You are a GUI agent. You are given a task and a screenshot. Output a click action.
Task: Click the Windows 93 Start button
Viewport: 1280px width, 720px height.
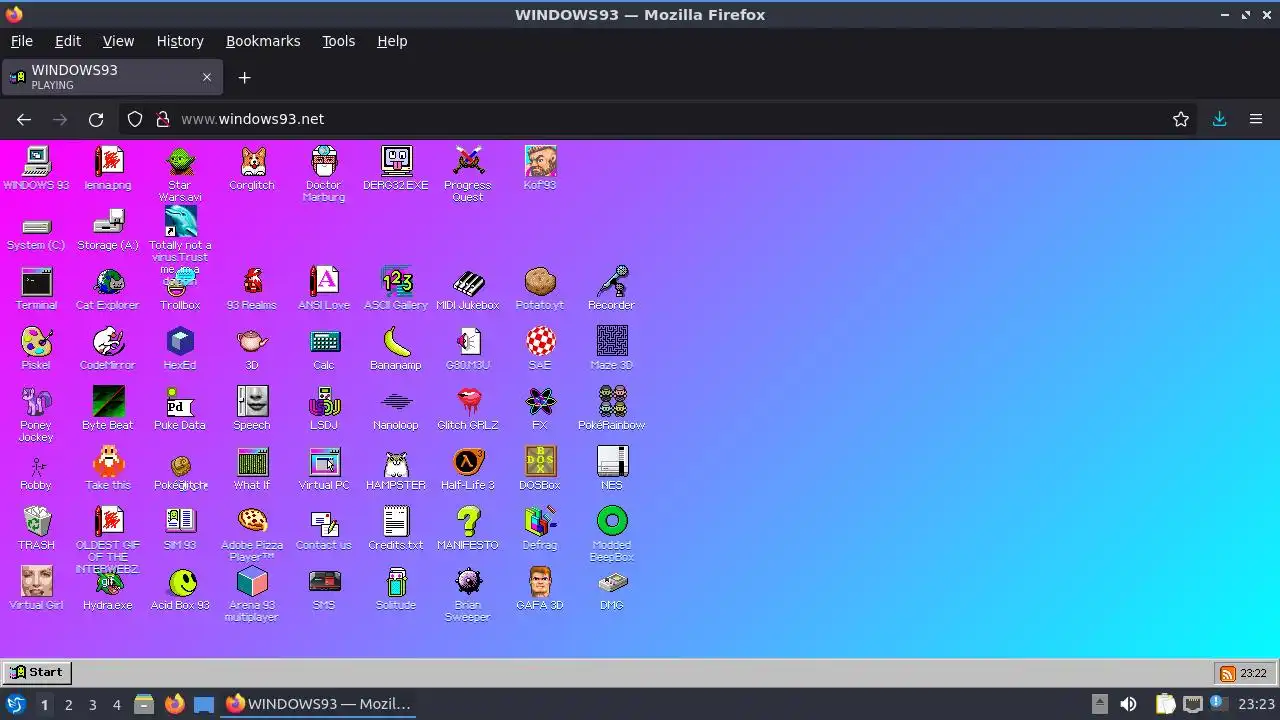(x=37, y=673)
